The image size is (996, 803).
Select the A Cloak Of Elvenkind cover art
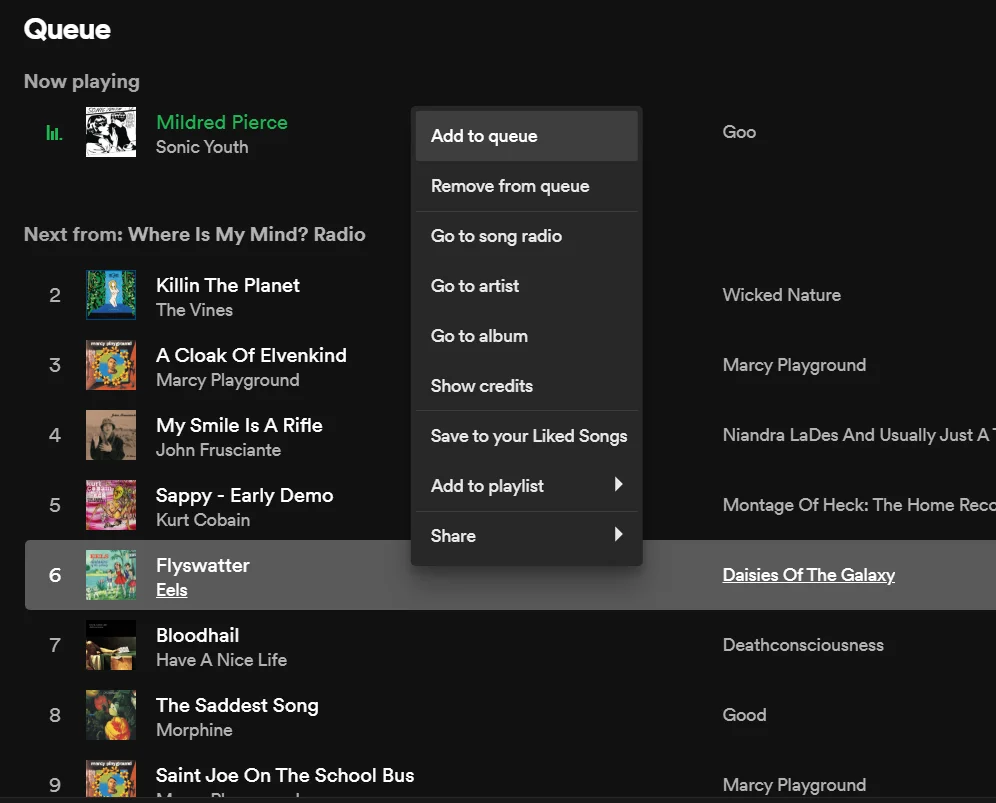111,365
